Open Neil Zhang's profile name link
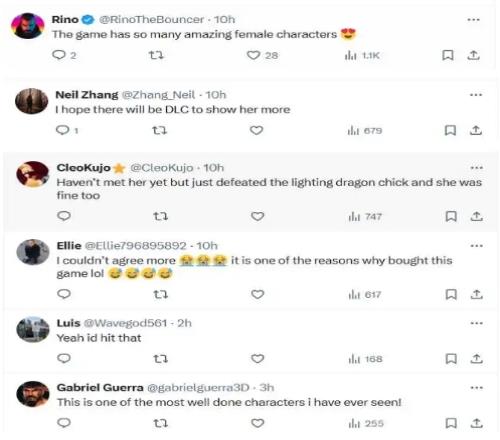The image size is (500, 440). pyautogui.click(x=87, y=95)
